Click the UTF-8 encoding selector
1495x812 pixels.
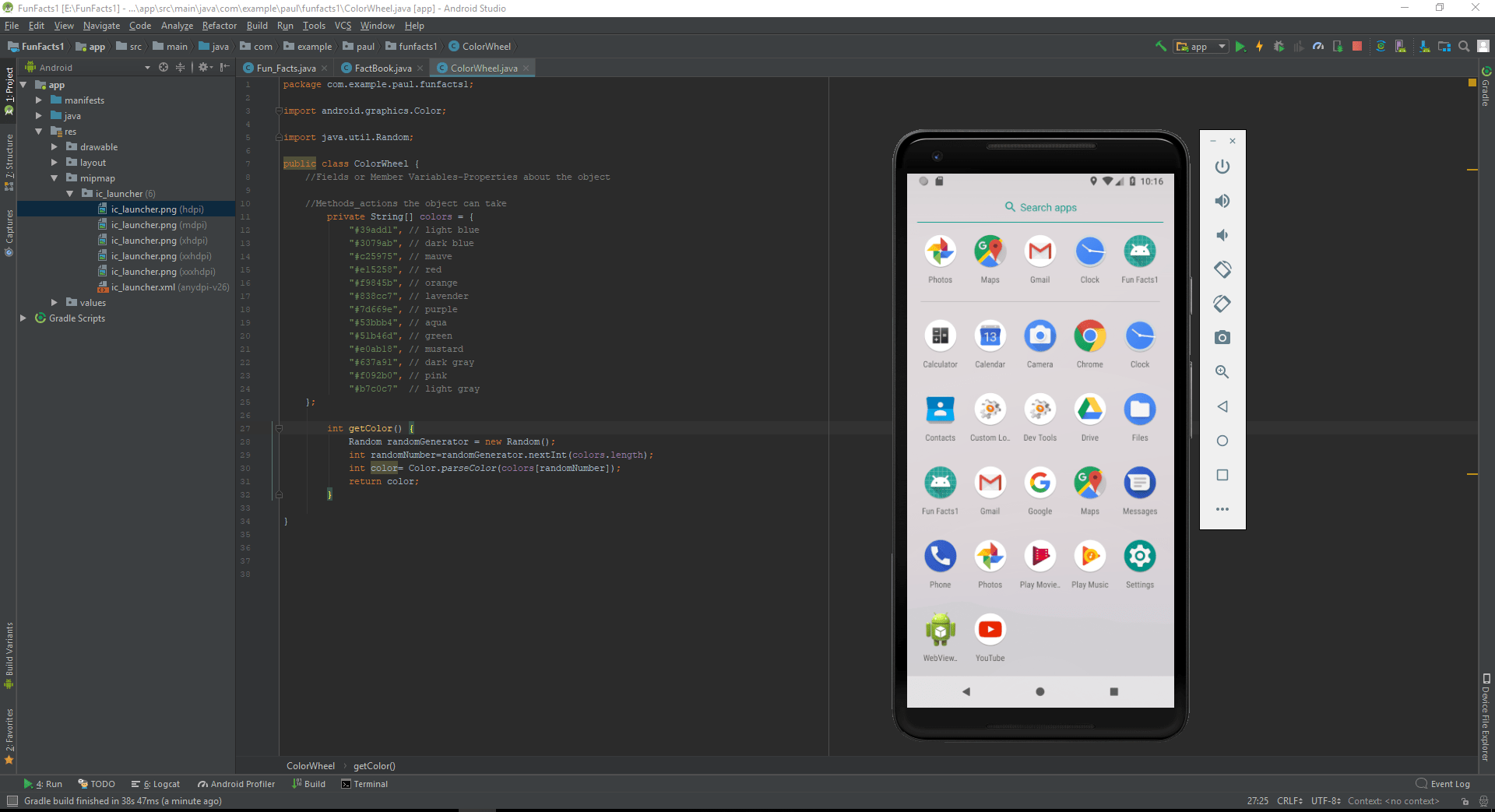(x=1326, y=801)
